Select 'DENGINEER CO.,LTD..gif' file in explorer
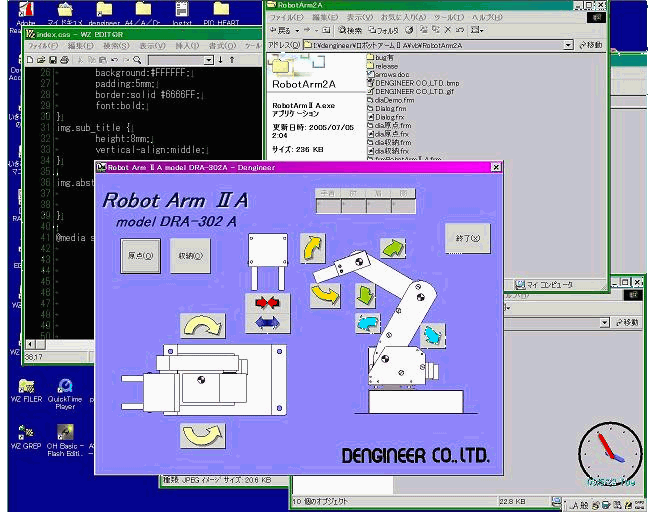This screenshot has height=512, width=655. (x=411, y=91)
